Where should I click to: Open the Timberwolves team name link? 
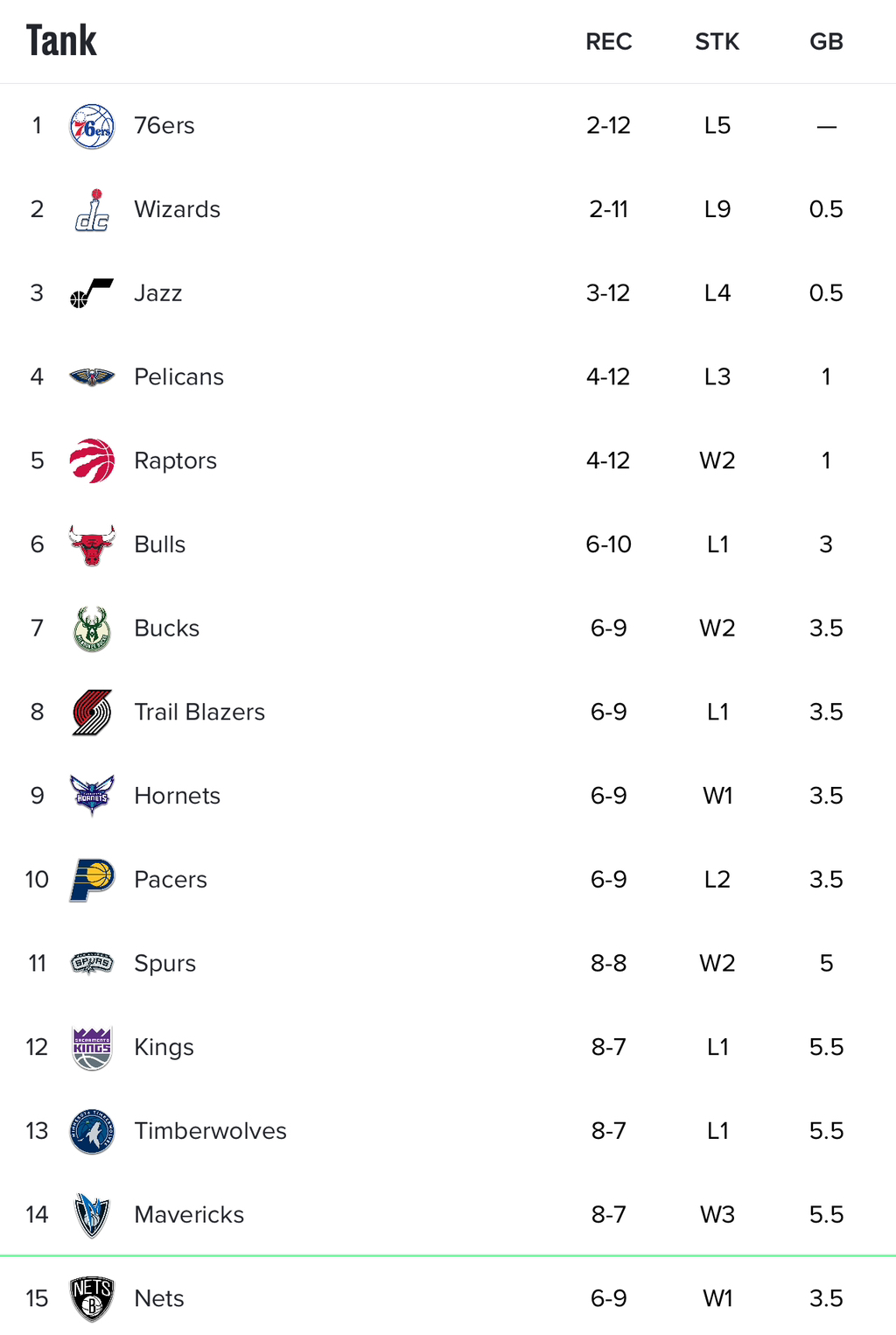(x=210, y=1131)
